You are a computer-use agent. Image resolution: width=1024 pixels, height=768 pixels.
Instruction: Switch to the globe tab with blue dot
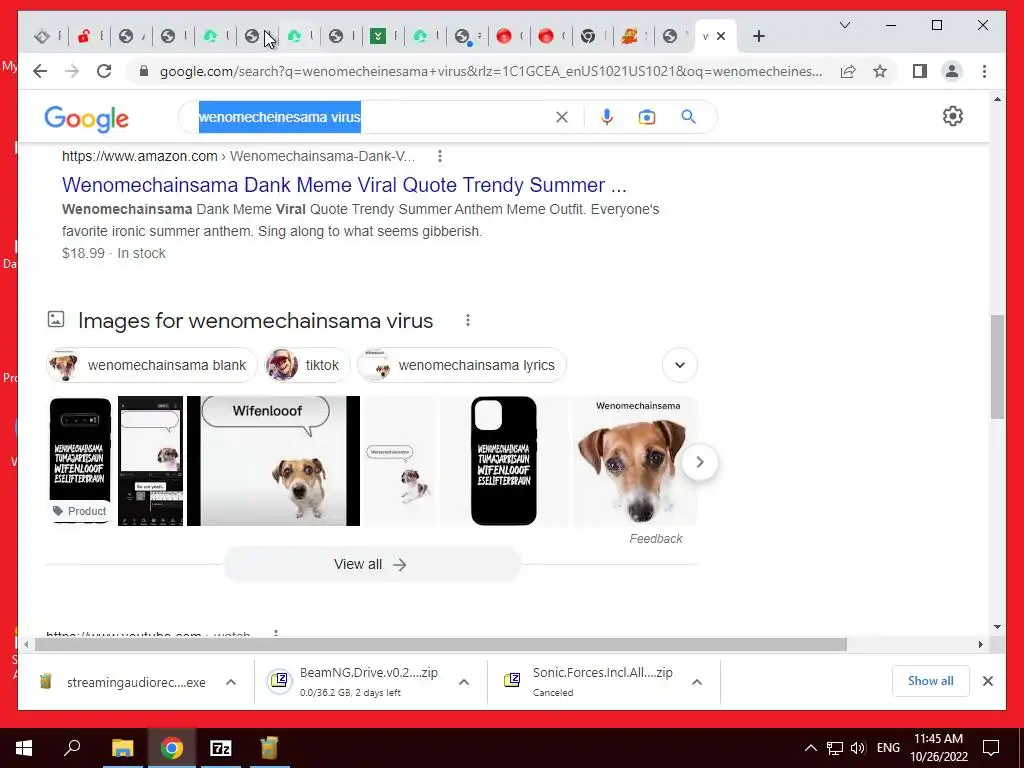pos(462,37)
